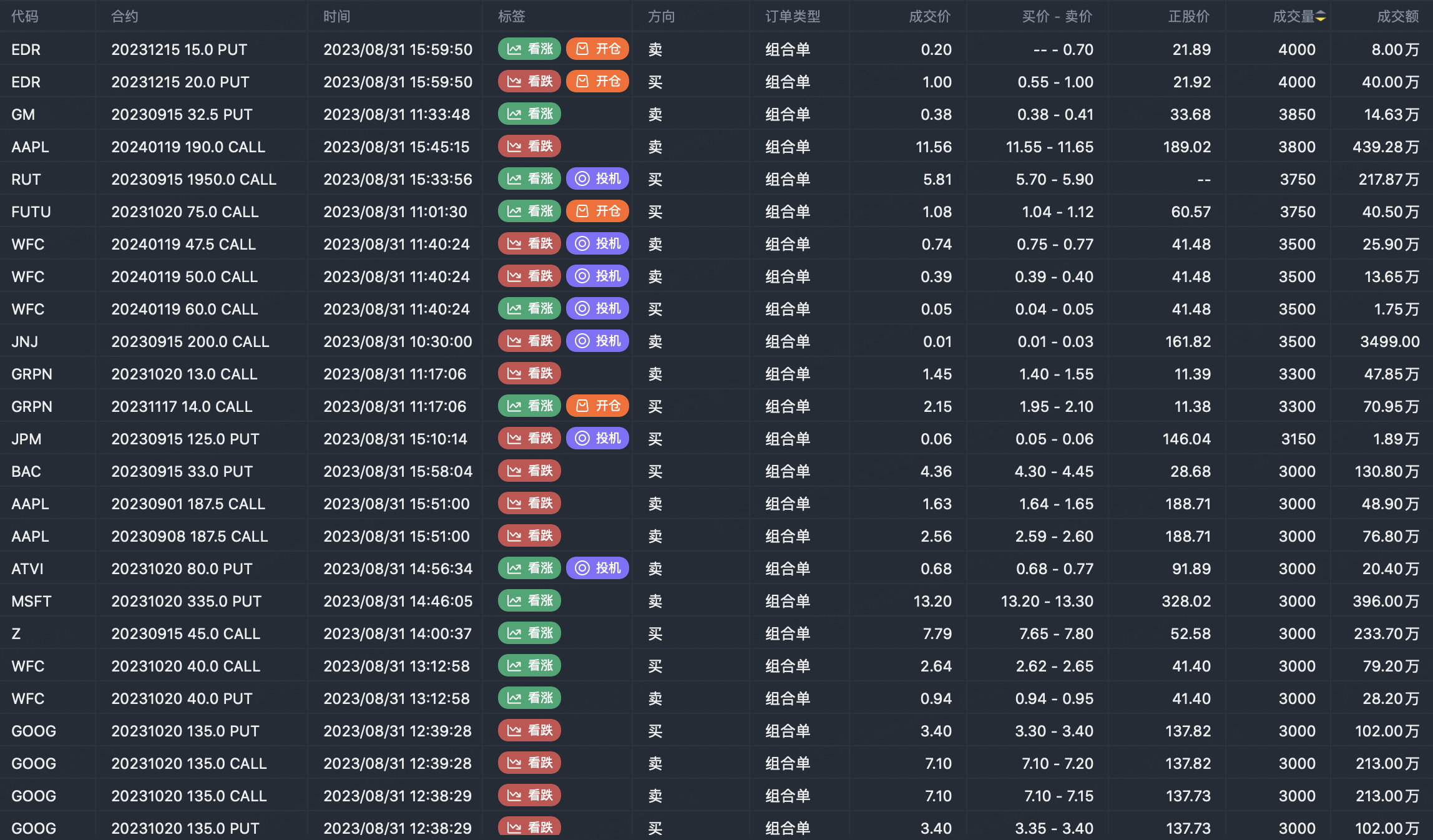Click 看跌 tag on AAPL 190.0 CALL row
The image size is (1433, 840).
pyautogui.click(x=529, y=147)
